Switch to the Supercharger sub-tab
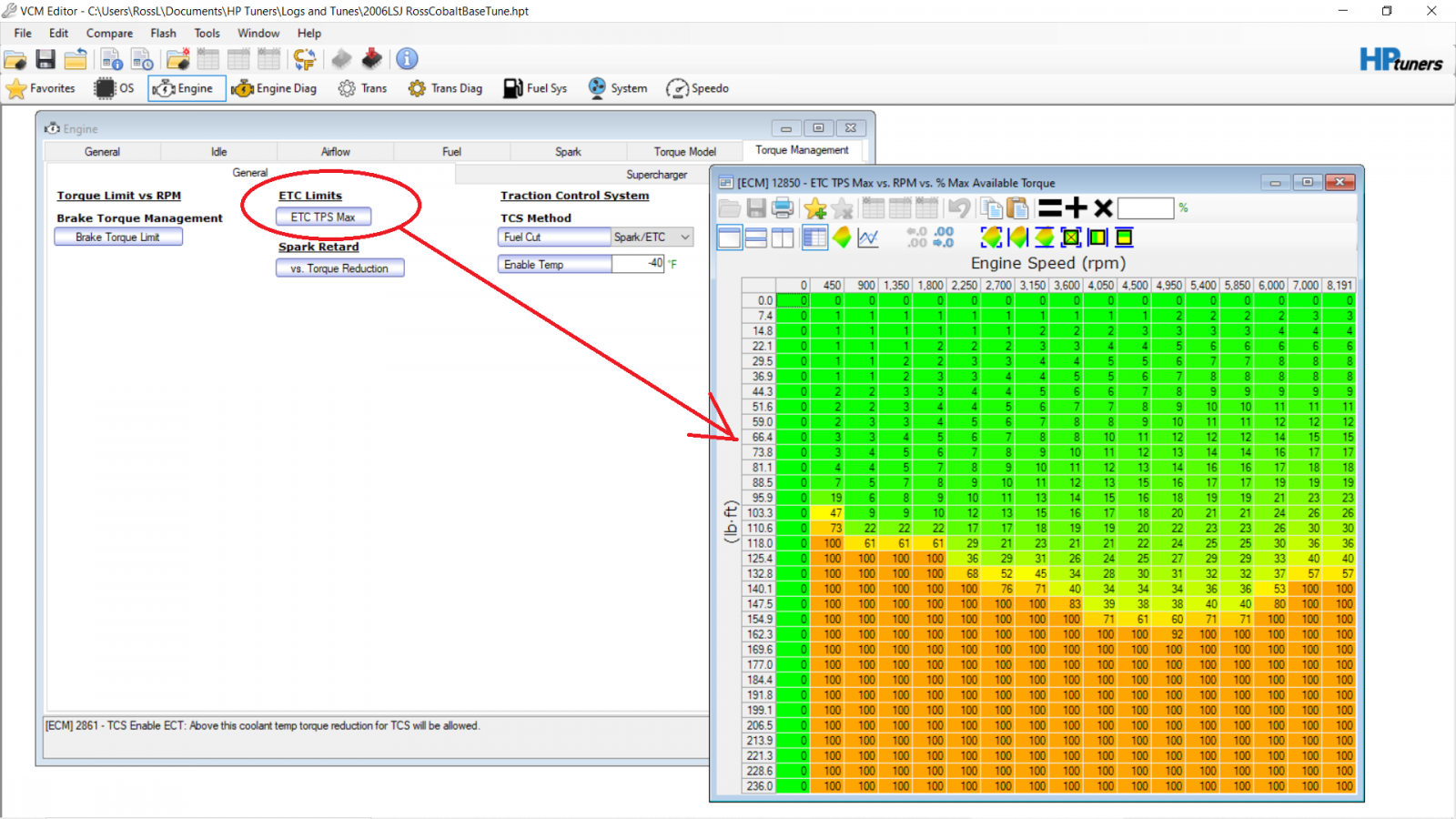The width and height of the screenshot is (1456, 819). pyautogui.click(x=657, y=175)
